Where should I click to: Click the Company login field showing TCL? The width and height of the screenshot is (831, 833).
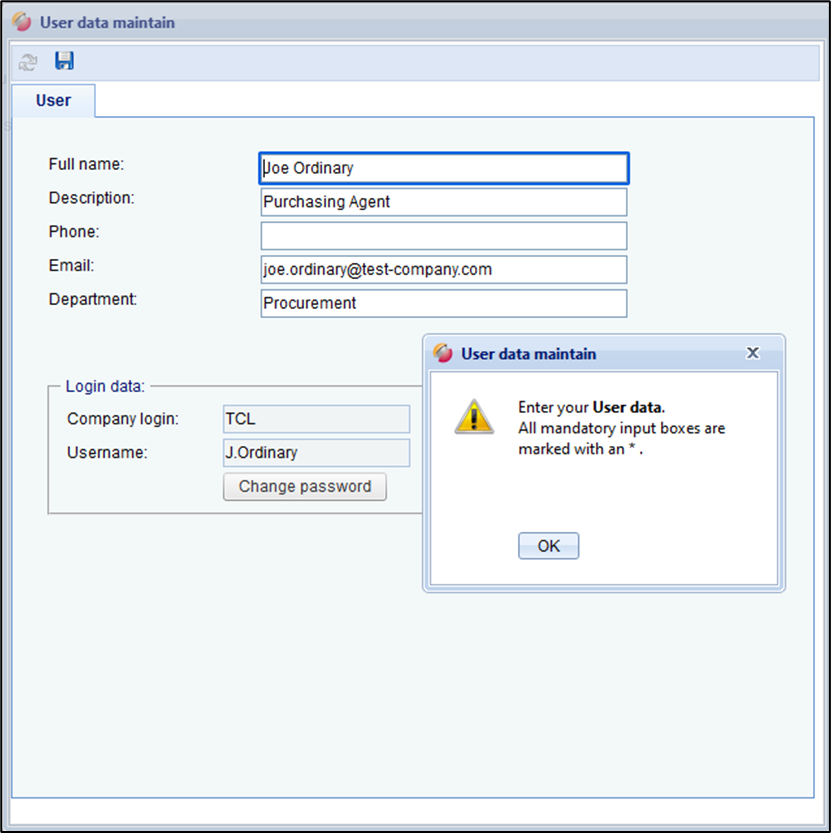pyautogui.click(x=316, y=419)
